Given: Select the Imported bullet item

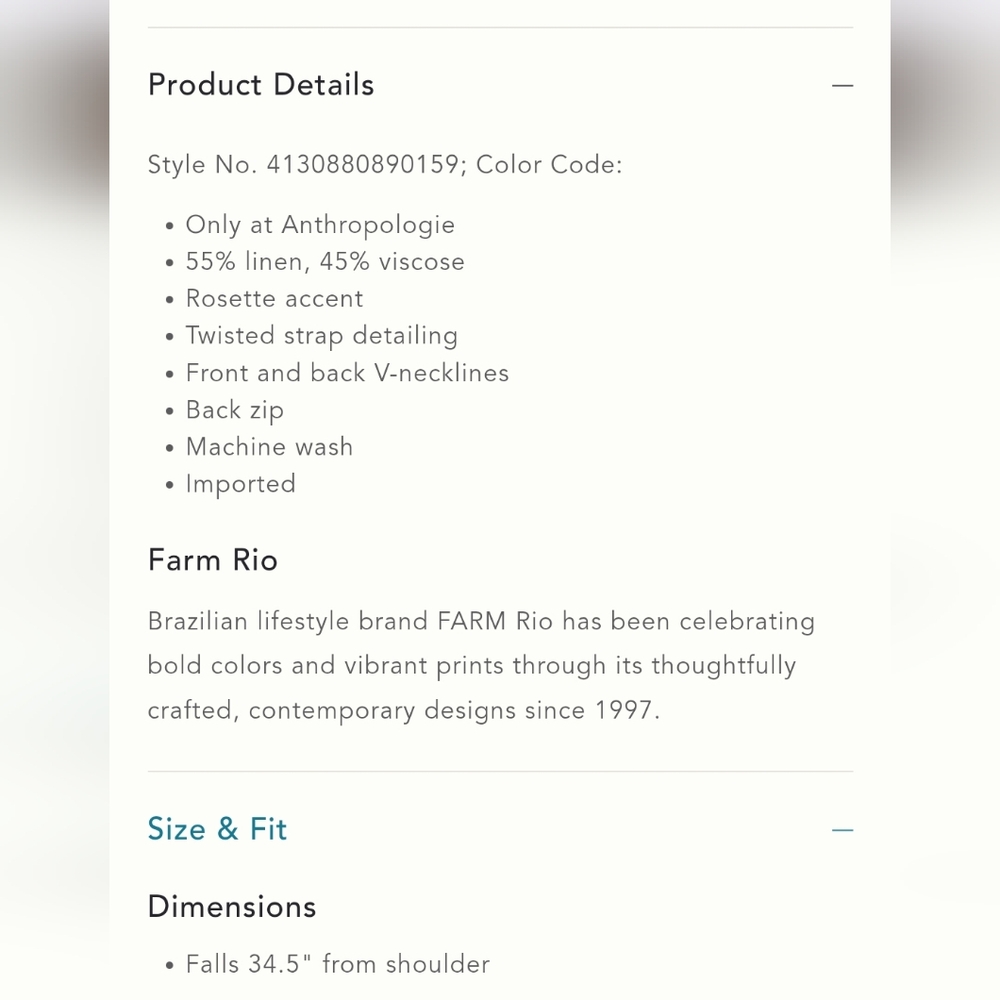Looking at the screenshot, I should (241, 484).
